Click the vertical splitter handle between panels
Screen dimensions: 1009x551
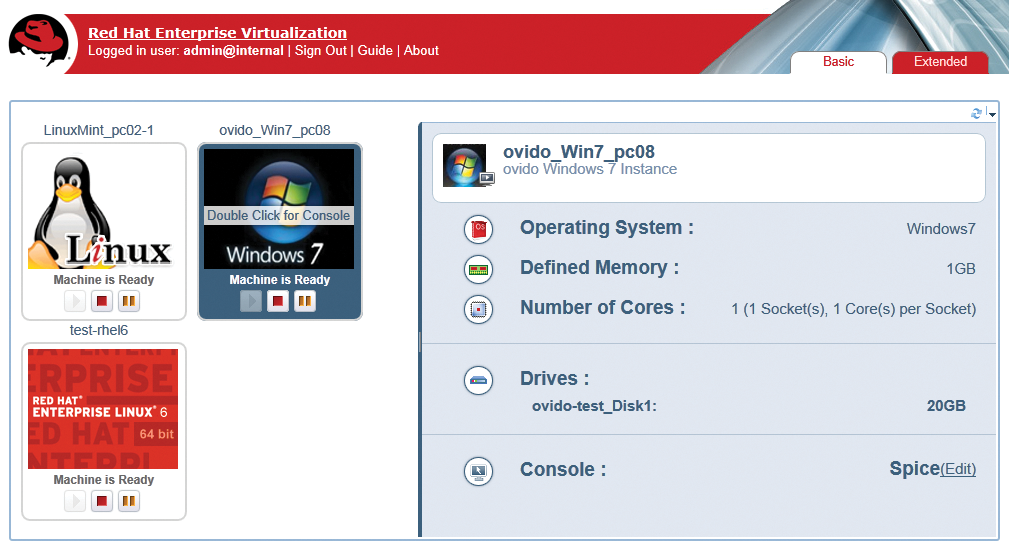[x=420, y=342]
